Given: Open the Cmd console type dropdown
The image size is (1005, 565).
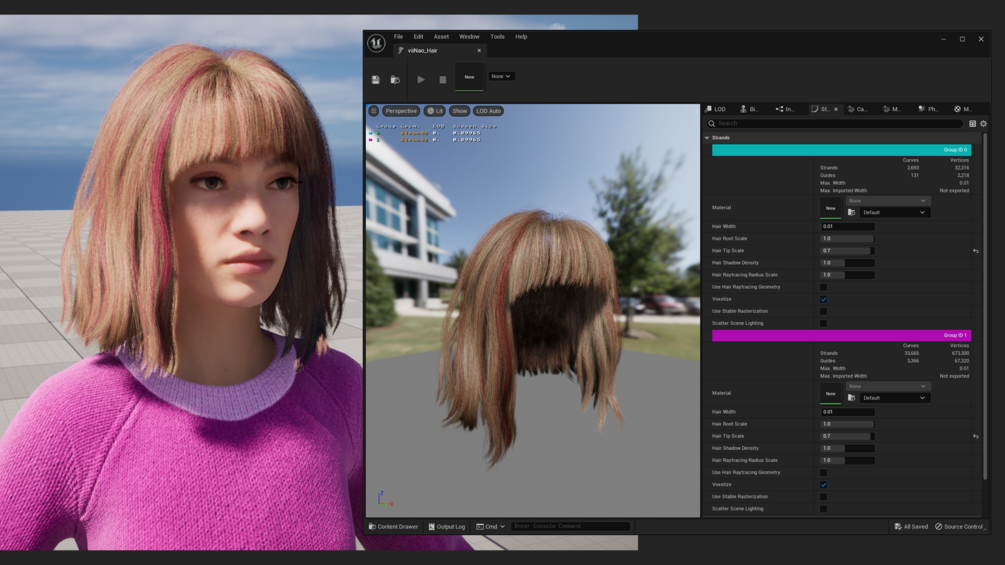Looking at the screenshot, I should 490,527.
